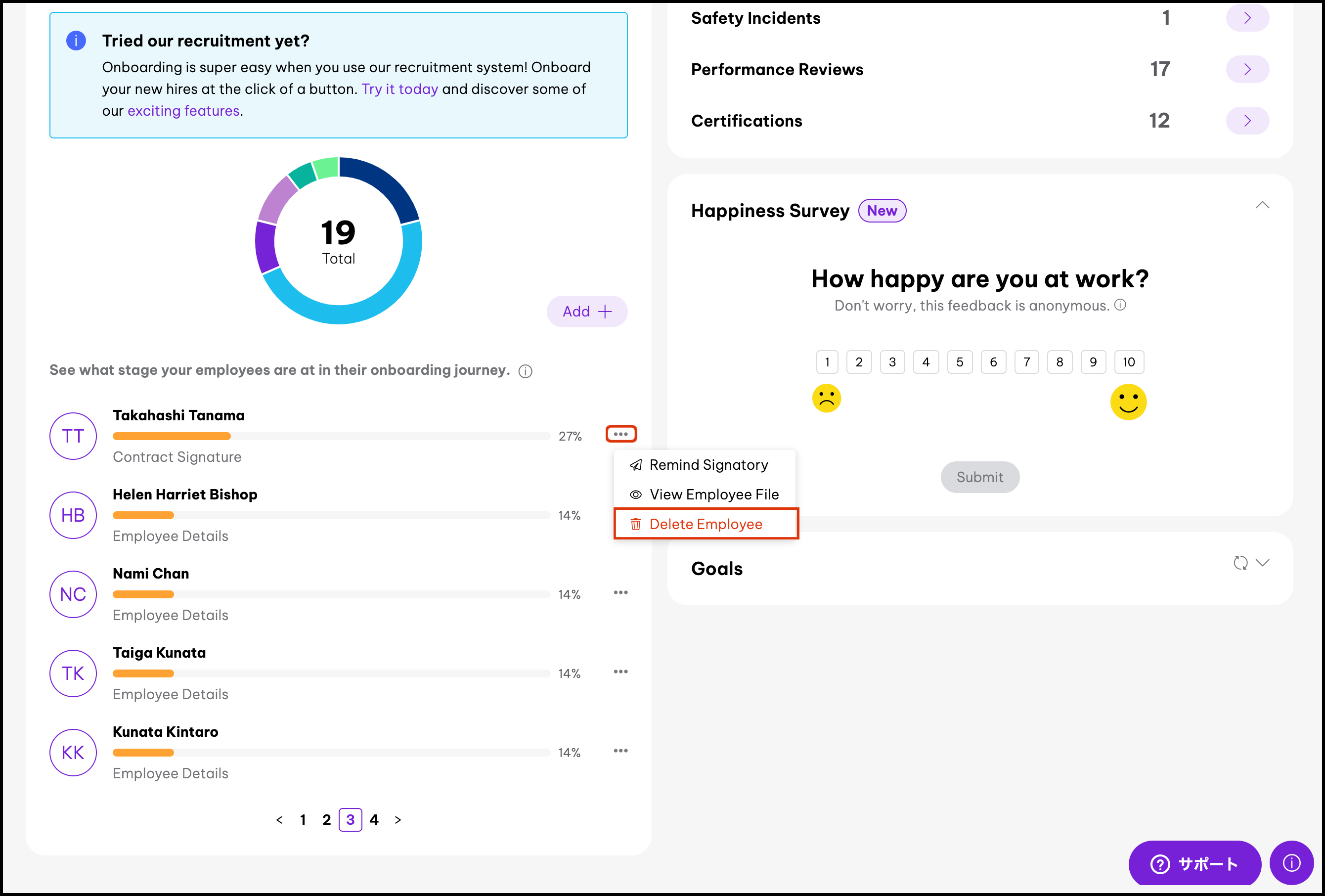1325x896 pixels.
Task: Open options menu for Kunata Kintaro
Action: (620, 751)
